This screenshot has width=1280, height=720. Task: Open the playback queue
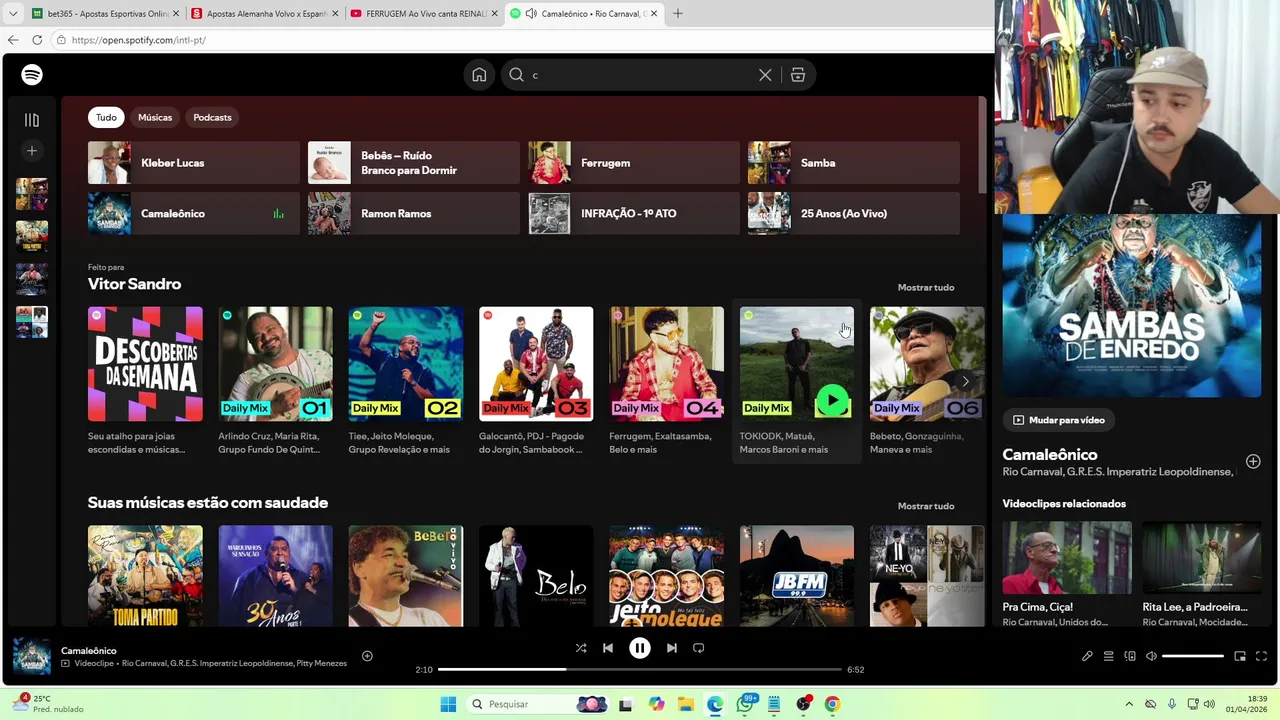click(1108, 656)
